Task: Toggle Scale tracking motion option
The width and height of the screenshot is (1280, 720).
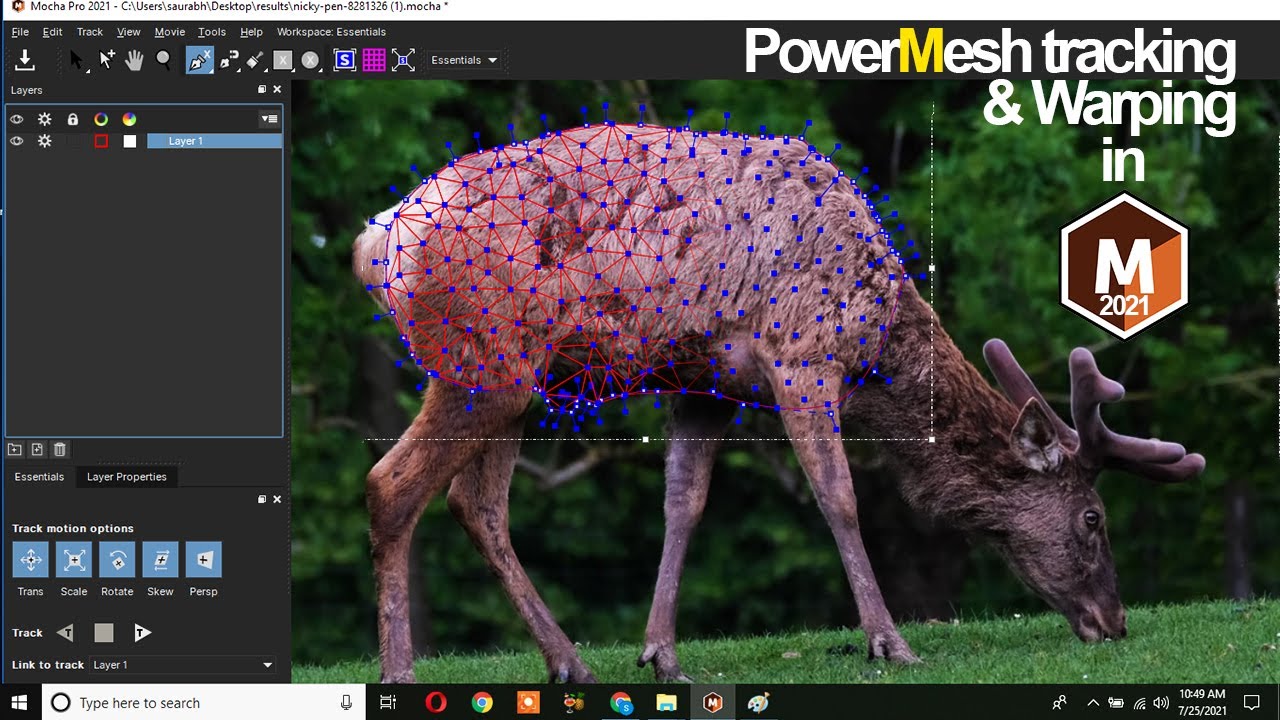Action: tap(74, 560)
